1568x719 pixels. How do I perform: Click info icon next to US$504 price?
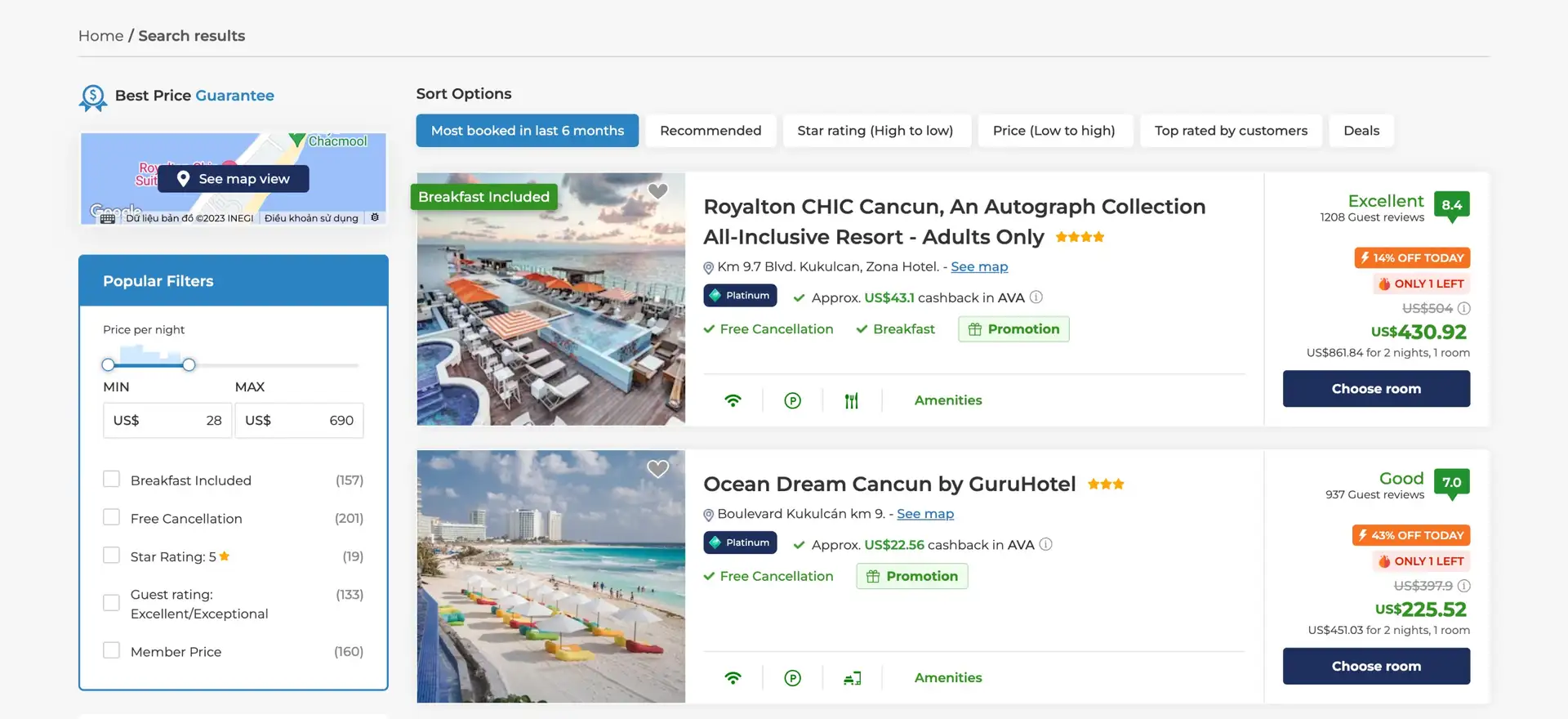pos(1464,309)
